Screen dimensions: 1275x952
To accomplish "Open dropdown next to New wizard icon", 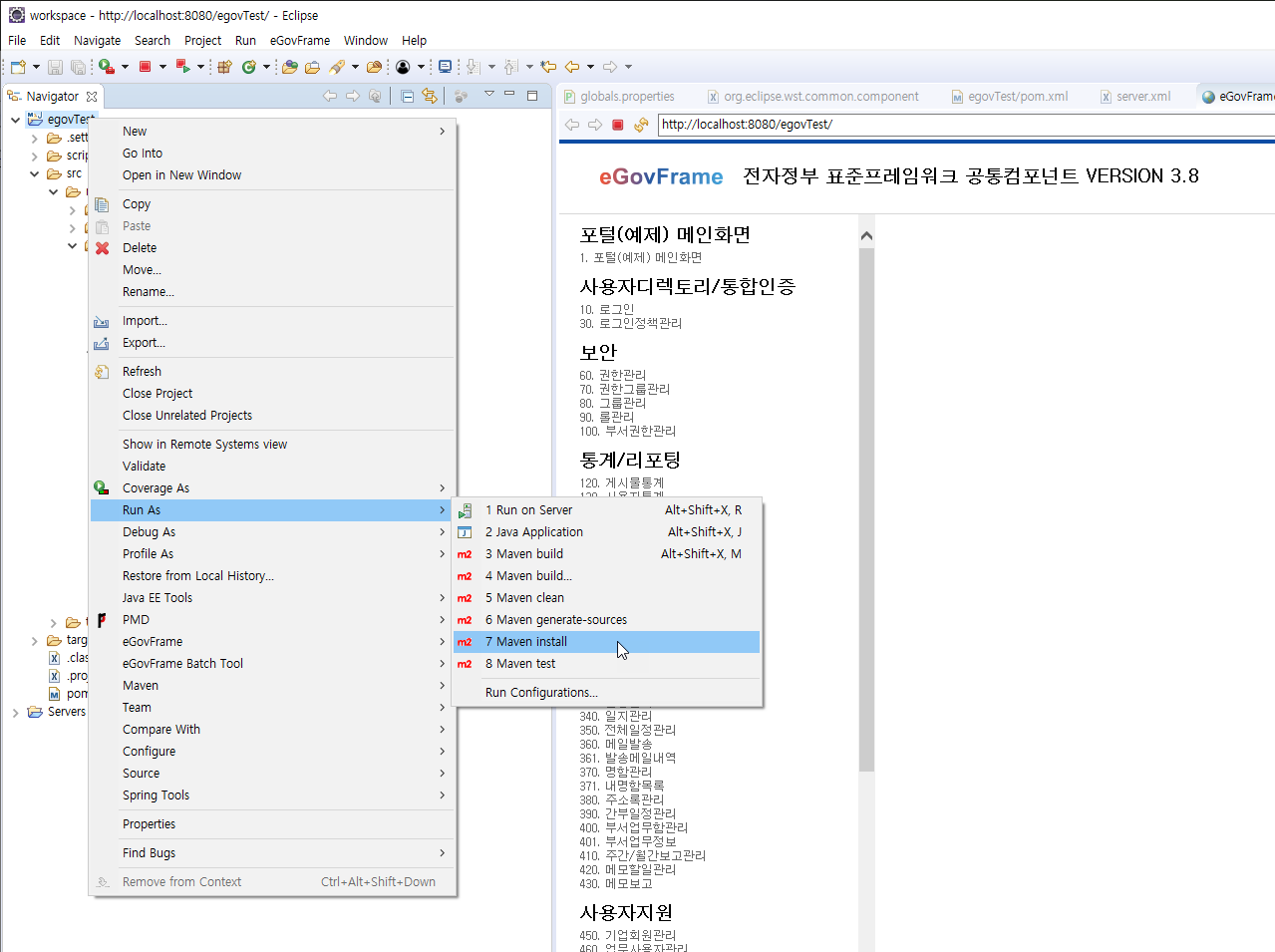I will 36,67.
